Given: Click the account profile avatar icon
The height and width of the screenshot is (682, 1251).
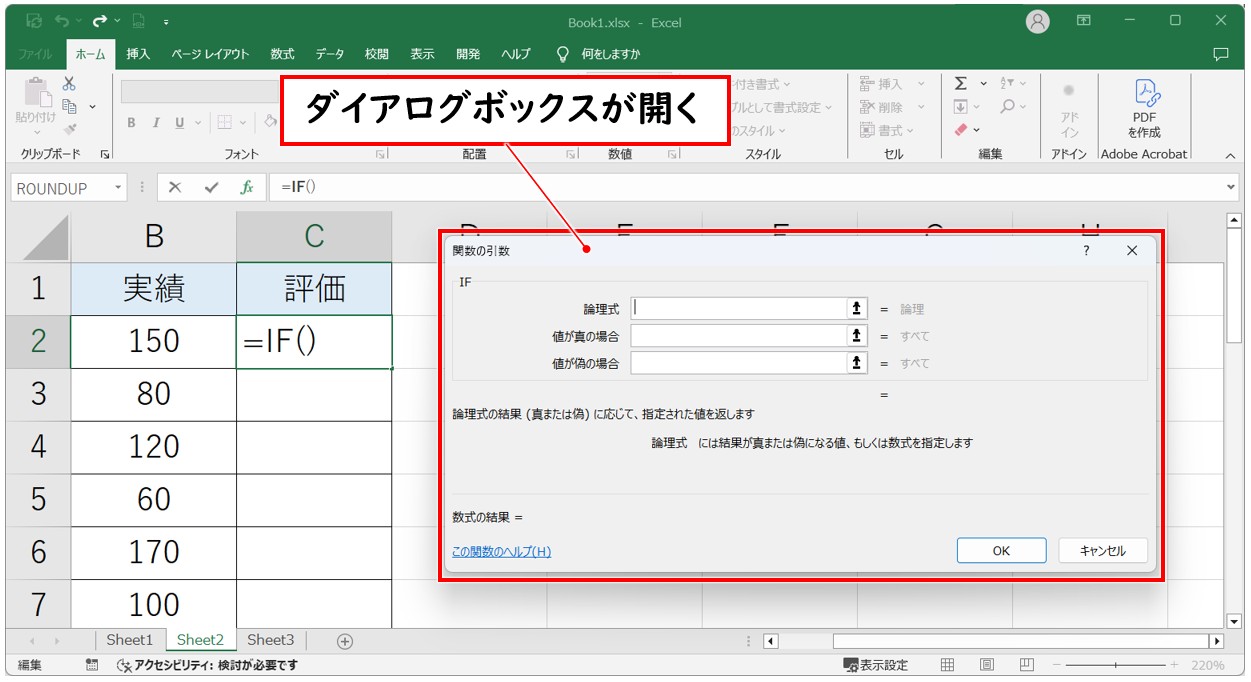Looking at the screenshot, I should [x=1038, y=21].
